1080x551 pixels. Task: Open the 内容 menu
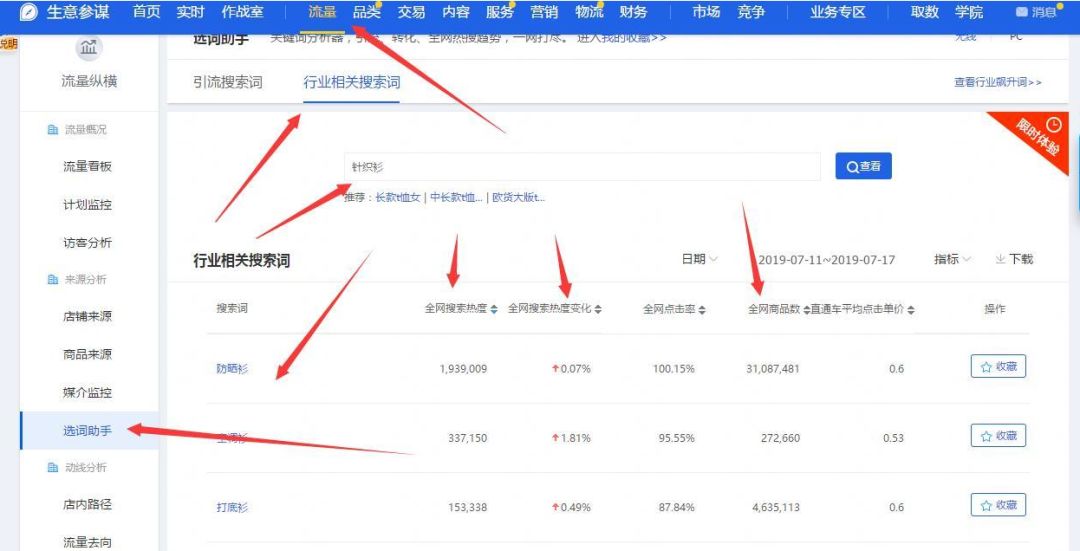coord(455,12)
